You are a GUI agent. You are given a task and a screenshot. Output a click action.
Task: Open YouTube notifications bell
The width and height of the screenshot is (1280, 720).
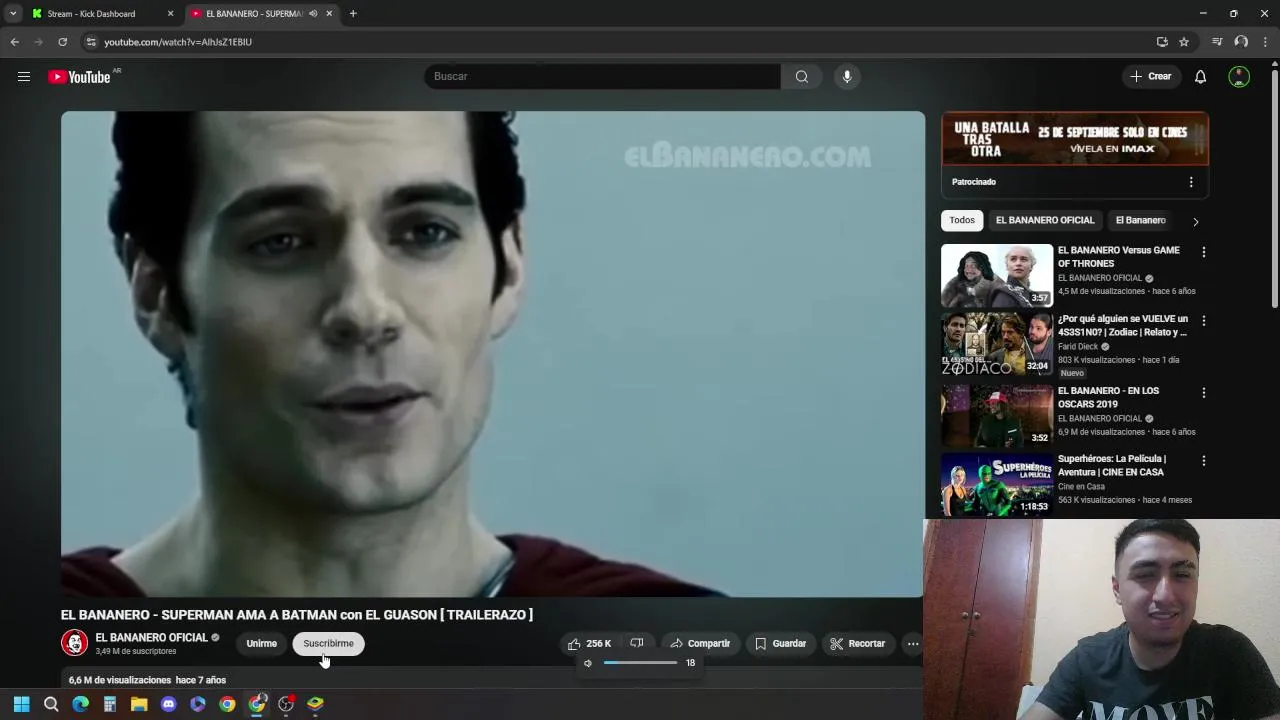pos(1200,76)
